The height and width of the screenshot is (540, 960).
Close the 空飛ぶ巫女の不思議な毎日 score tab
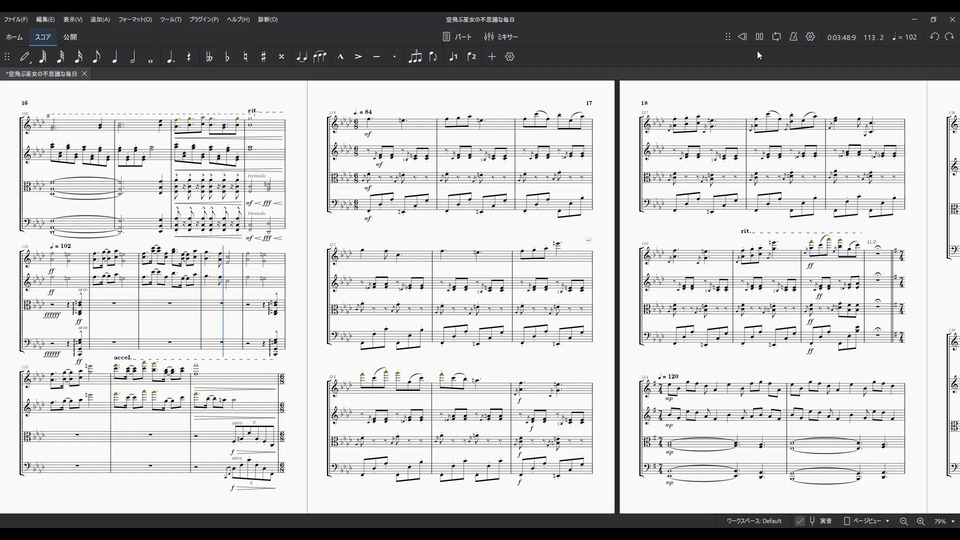point(84,73)
